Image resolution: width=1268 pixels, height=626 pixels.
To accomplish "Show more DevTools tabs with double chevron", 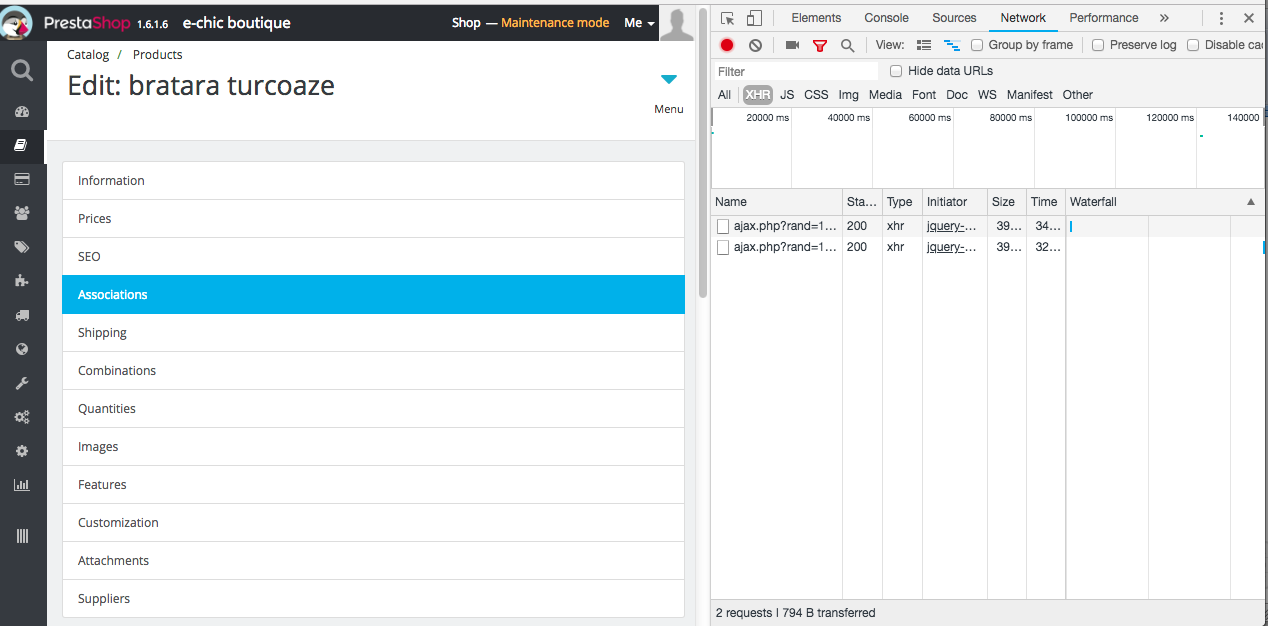I will [1164, 18].
